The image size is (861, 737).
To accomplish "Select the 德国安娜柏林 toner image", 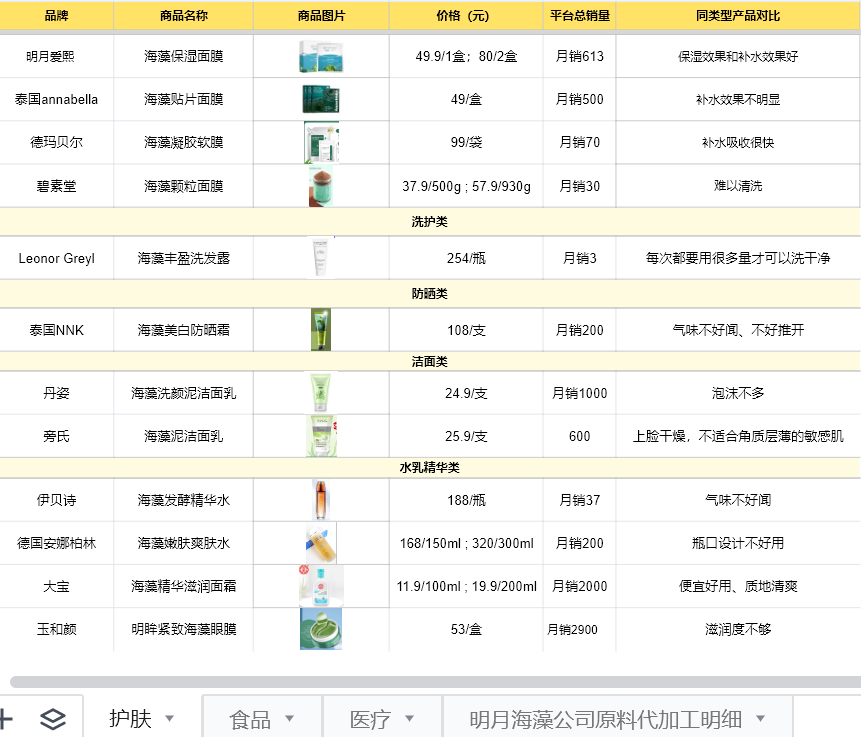I will click(x=321, y=543).
